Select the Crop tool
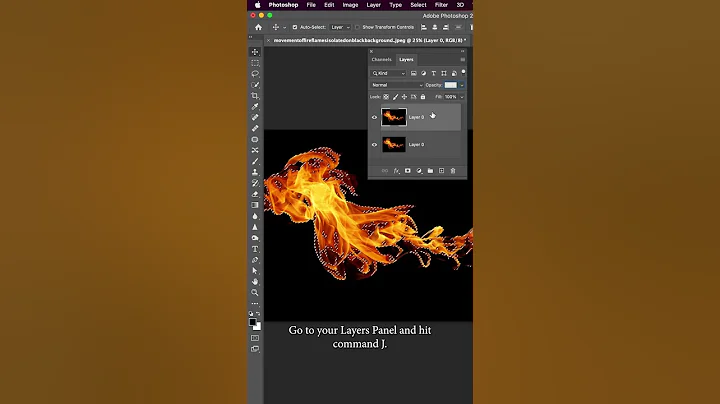The height and width of the screenshot is (404, 720). 255,96
